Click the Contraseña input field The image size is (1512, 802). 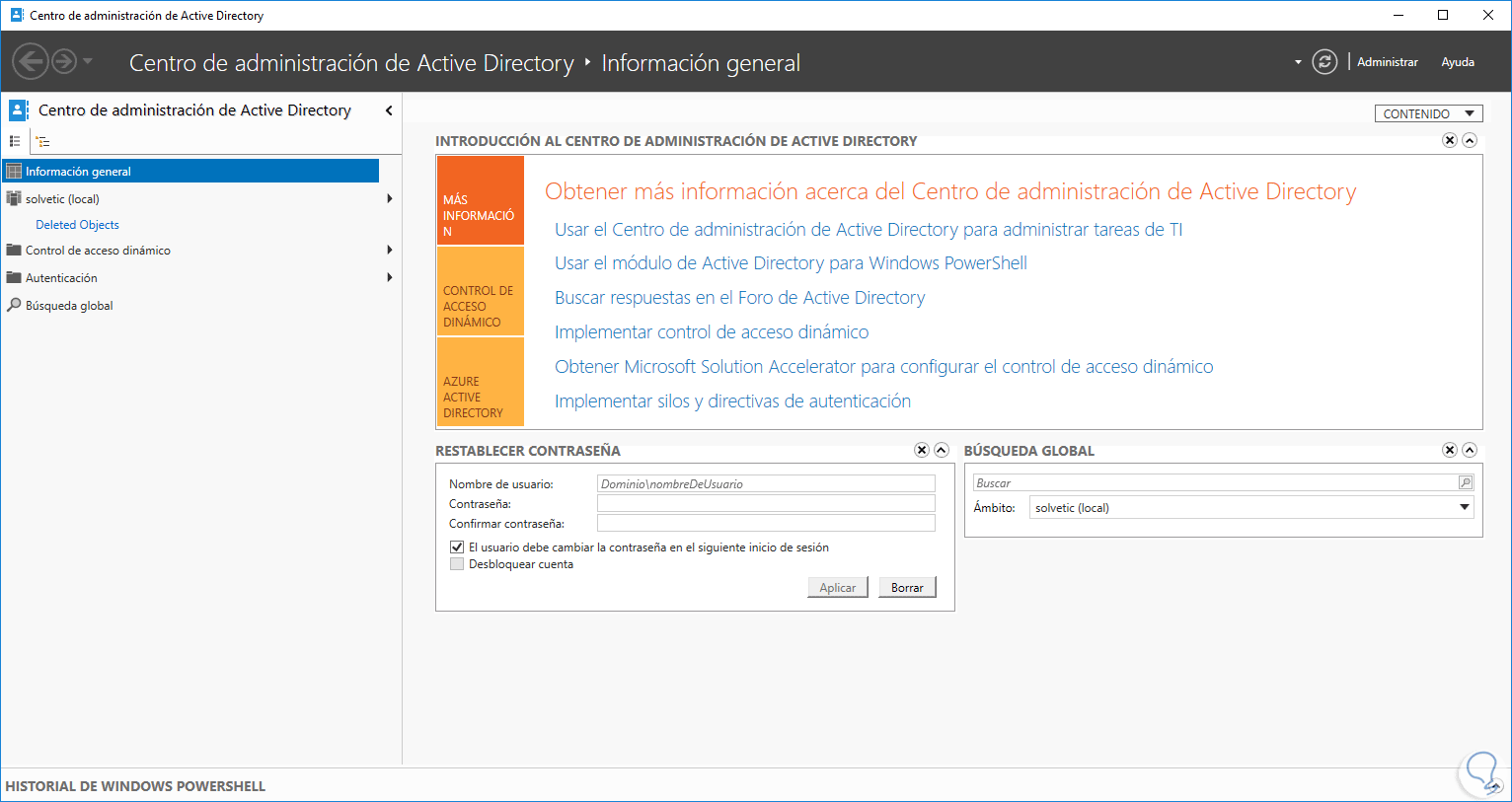click(766, 503)
